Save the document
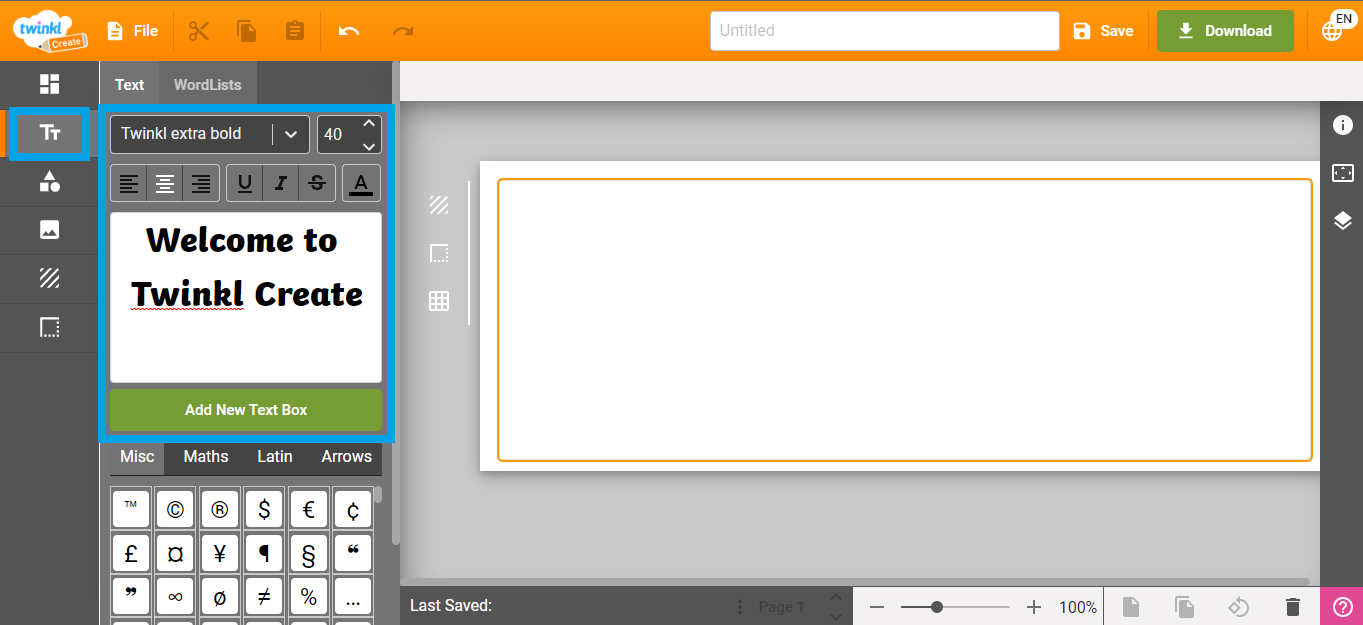1363x625 pixels. pos(1103,31)
